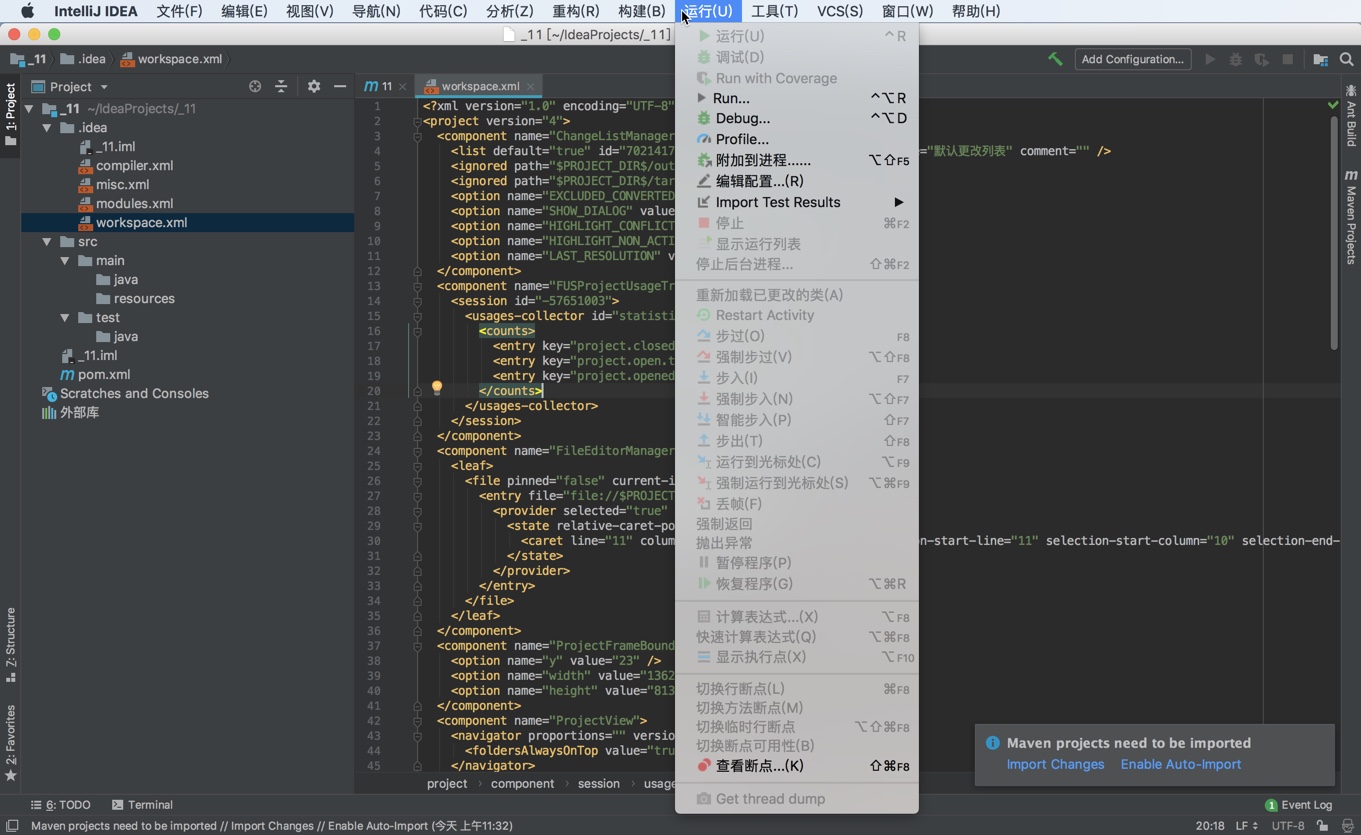Open the Ant Build side panel
This screenshot has height=835, width=1361.
coord(1351,116)
